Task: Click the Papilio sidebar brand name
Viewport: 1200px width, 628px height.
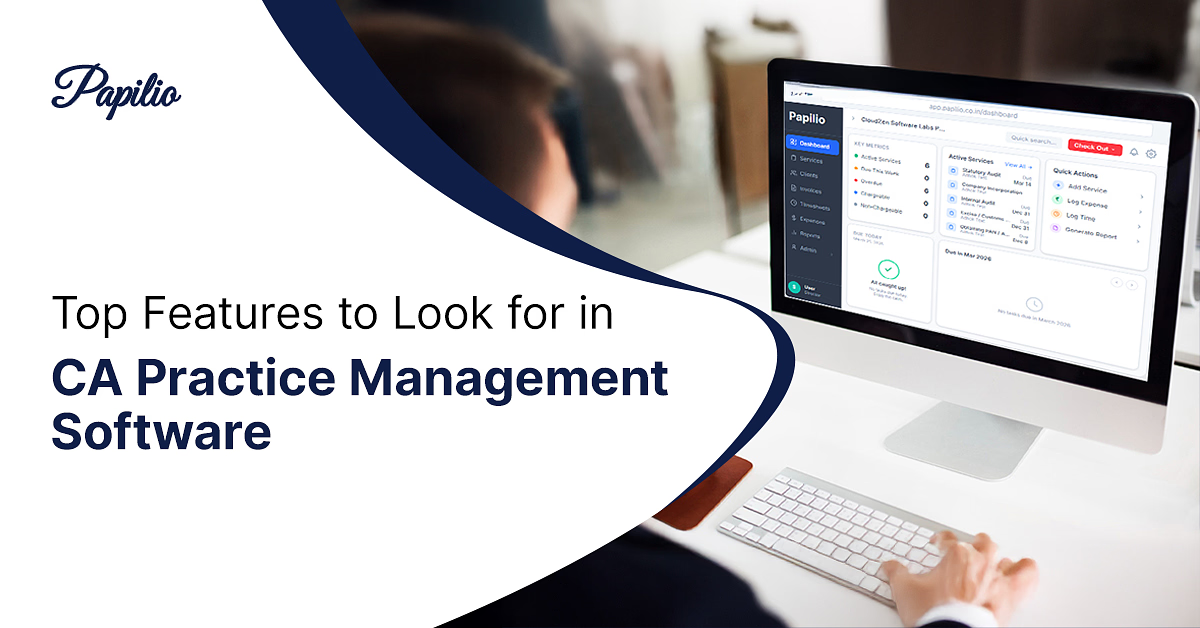Action: [807, 118]
